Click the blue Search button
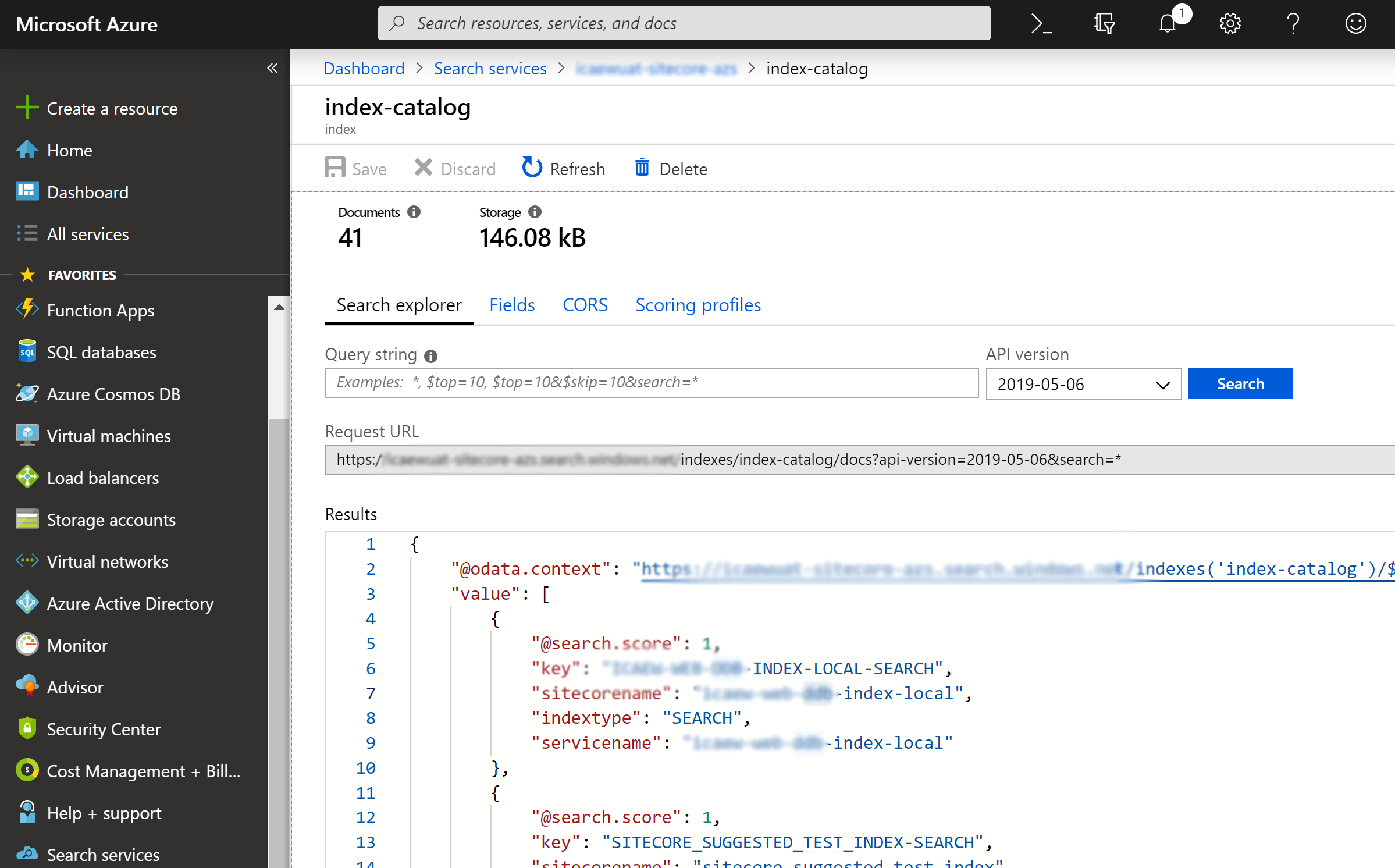 coord(1240,383)
